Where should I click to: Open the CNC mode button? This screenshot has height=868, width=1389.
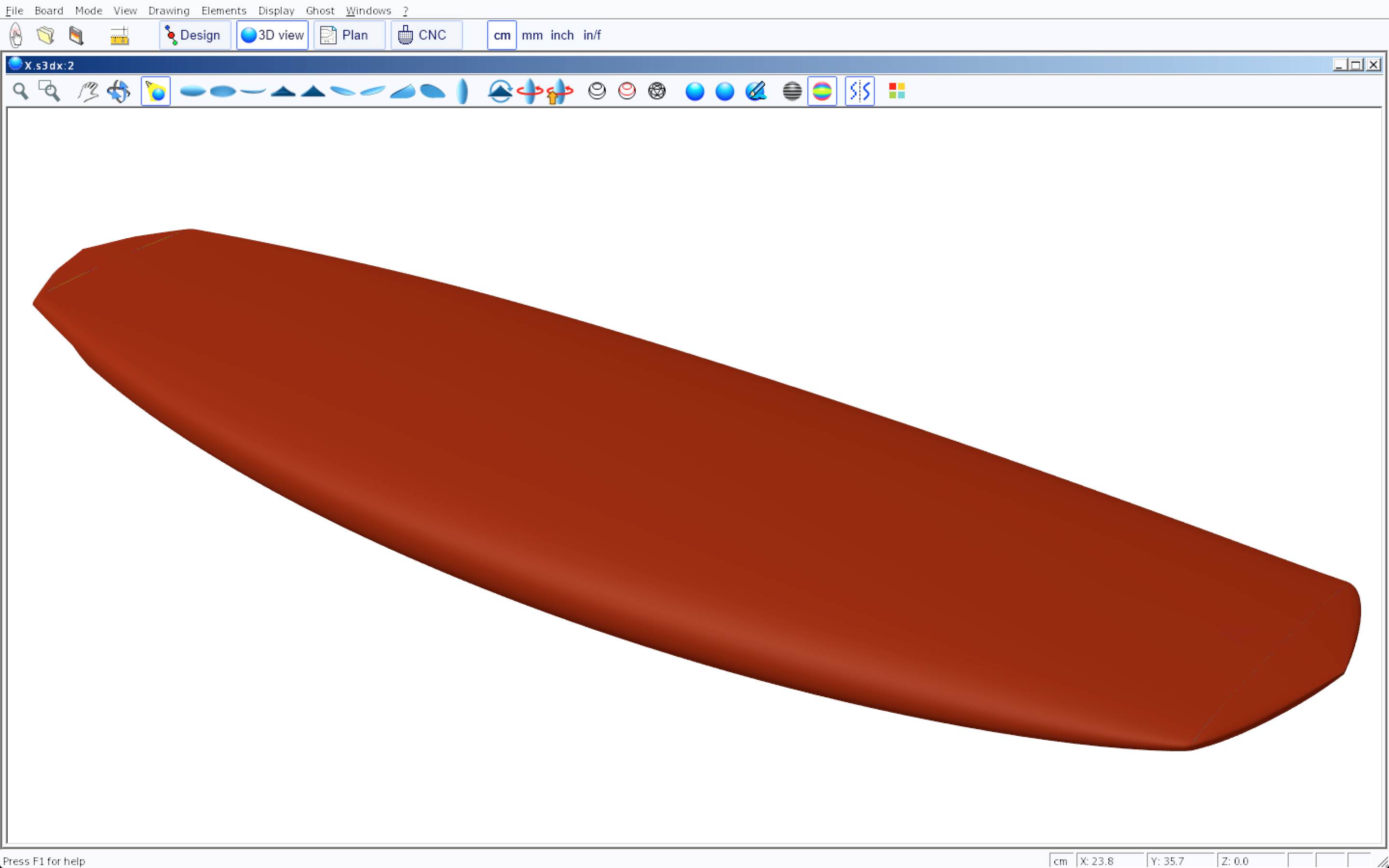click(x=426, y=36)
